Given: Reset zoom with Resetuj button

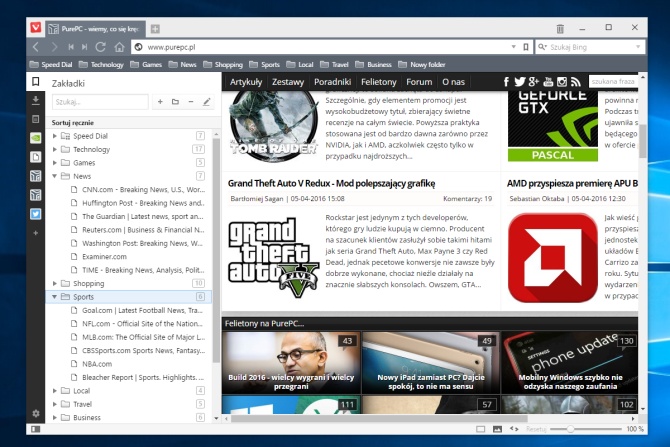Looking at the screenshot, I should point(536,429).
